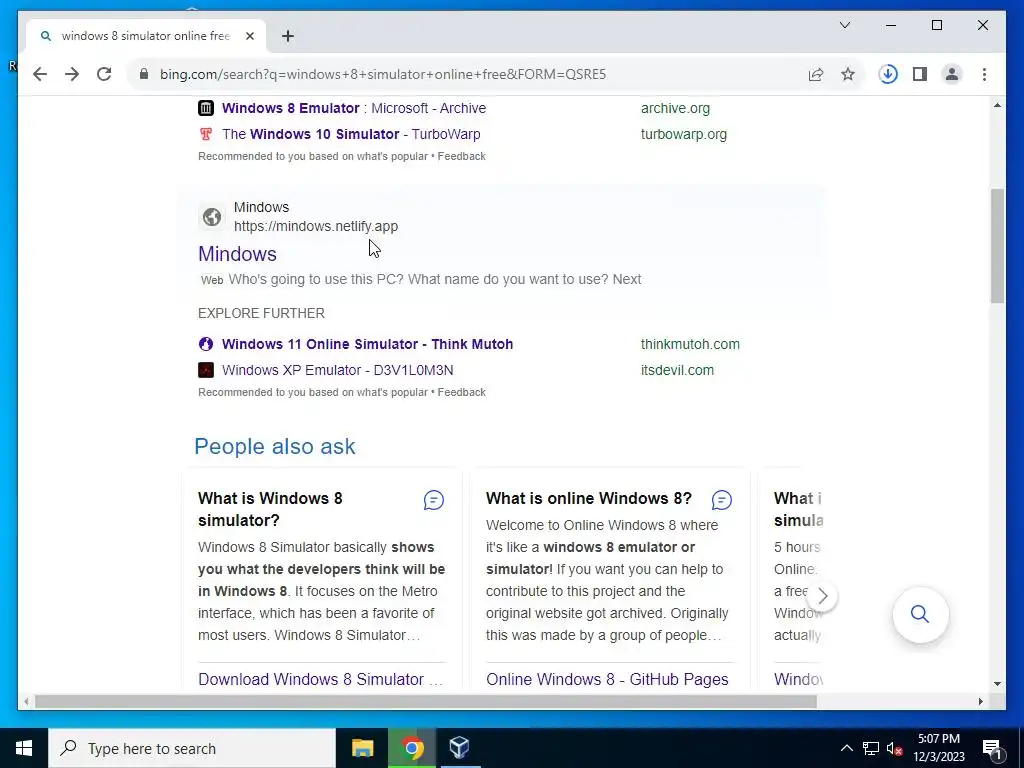This screenshot has width=1024, height=768.
Task: Click the vertical scrollbar up arrow
Action: tap(997, 106)
